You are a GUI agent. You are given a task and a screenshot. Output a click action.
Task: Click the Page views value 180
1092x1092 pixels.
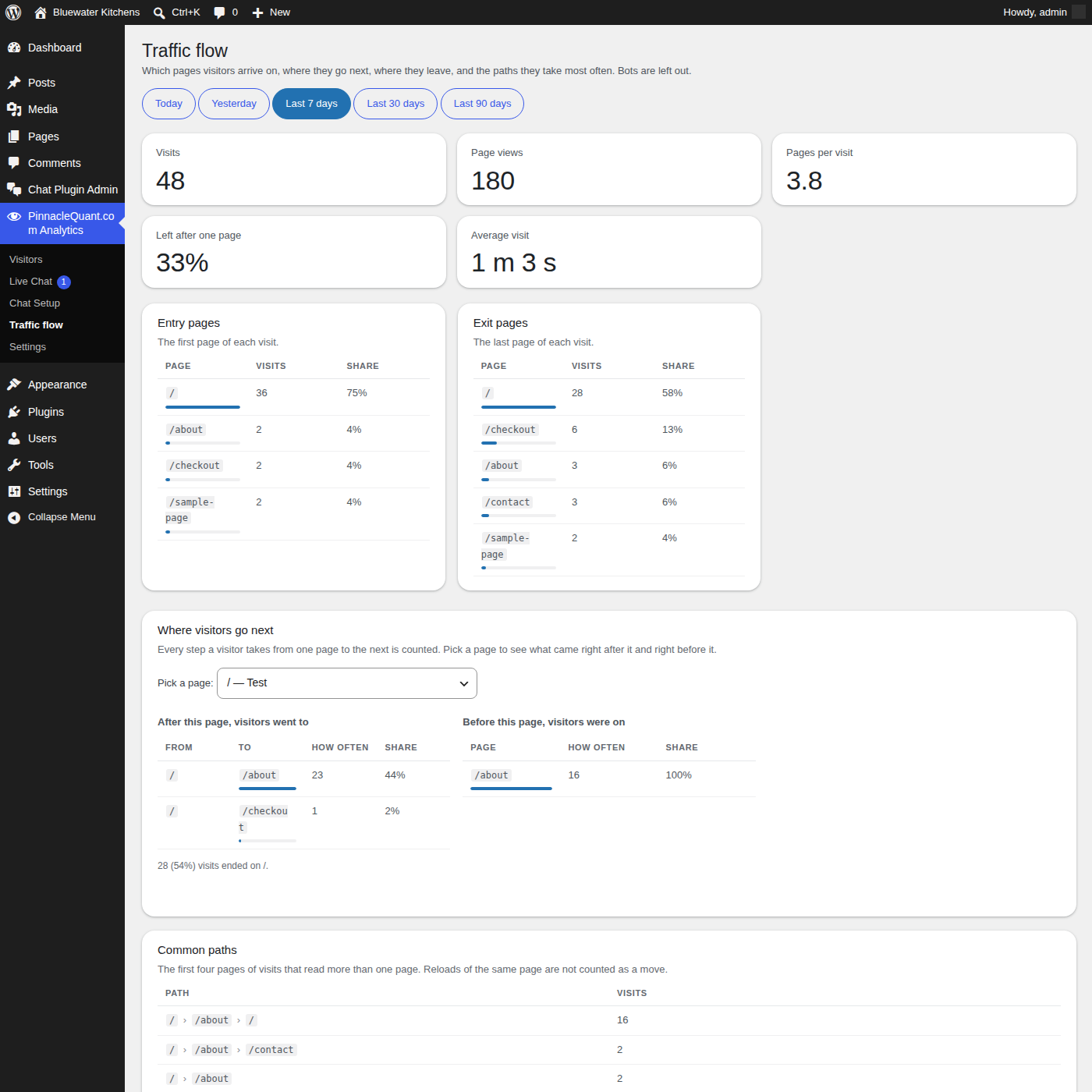coord(493,181)
